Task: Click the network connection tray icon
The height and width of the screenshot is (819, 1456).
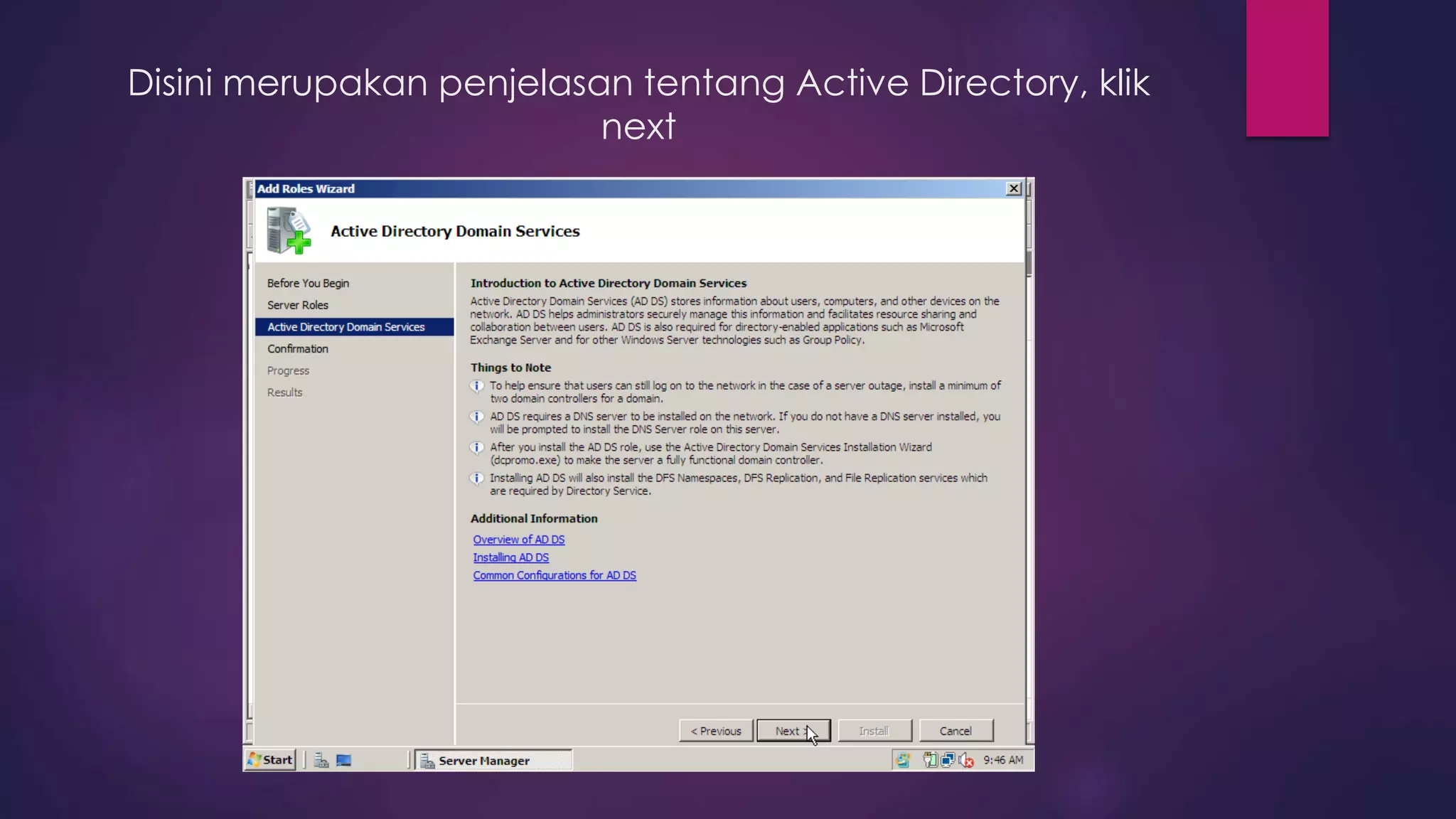Action: click(x=948, y=761)
